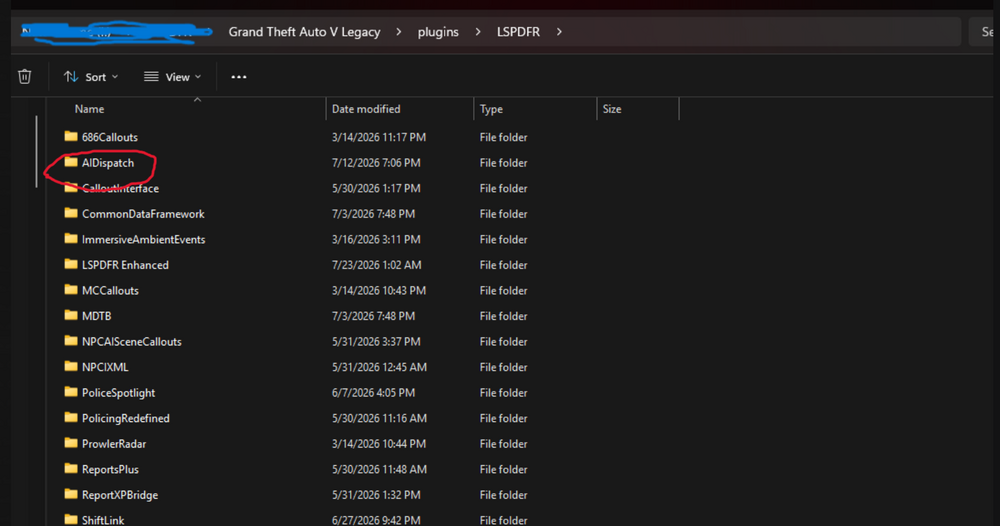Select the ImmersiveAmbientEvents folder icon
Screen dimensions: 1000x526
click(71, 238)
